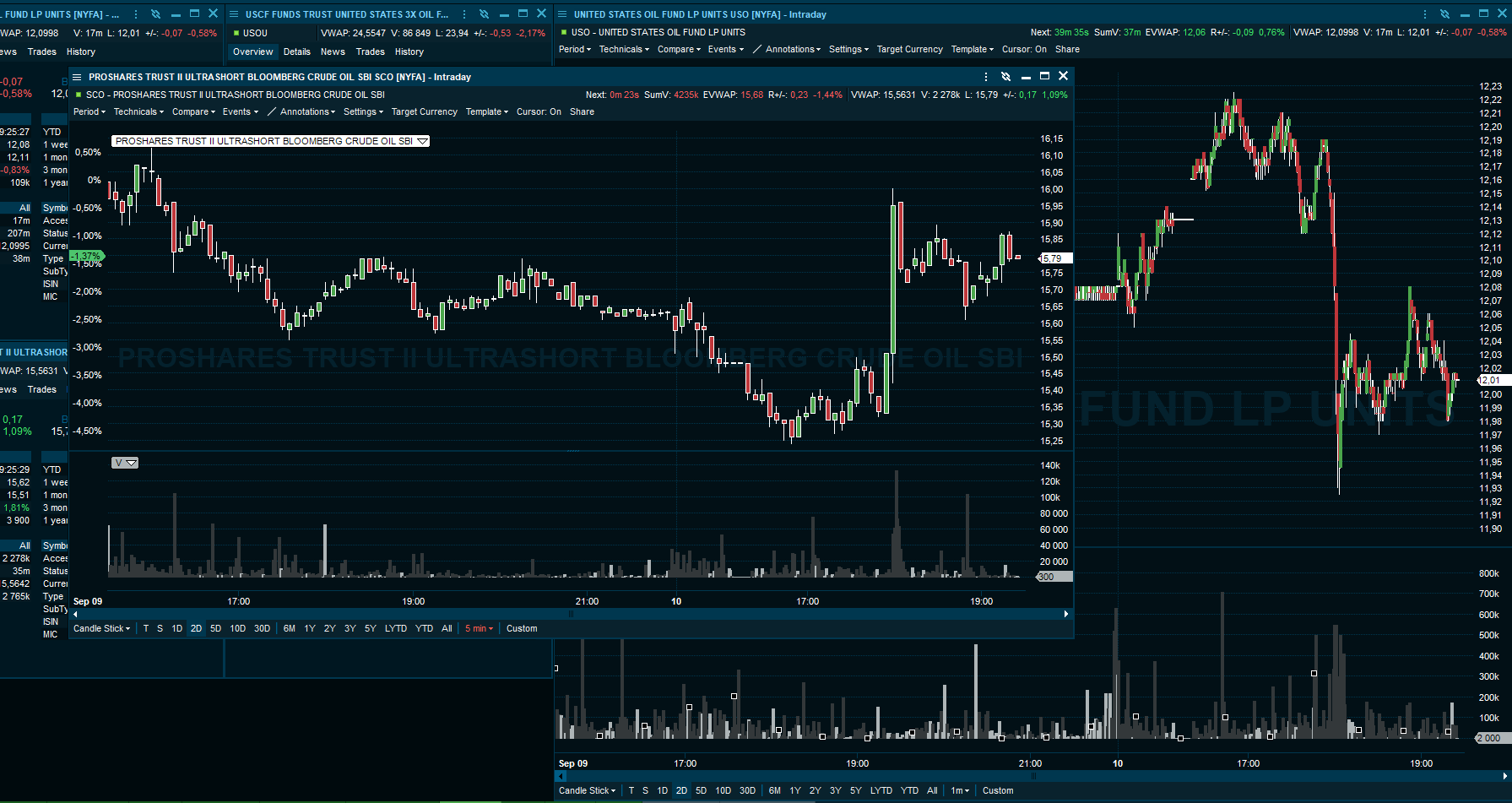This screenshot has width=1512, height=803.
Task: Open 5 min interval dropdown in SCO chart
Action: tap(479, 628)
